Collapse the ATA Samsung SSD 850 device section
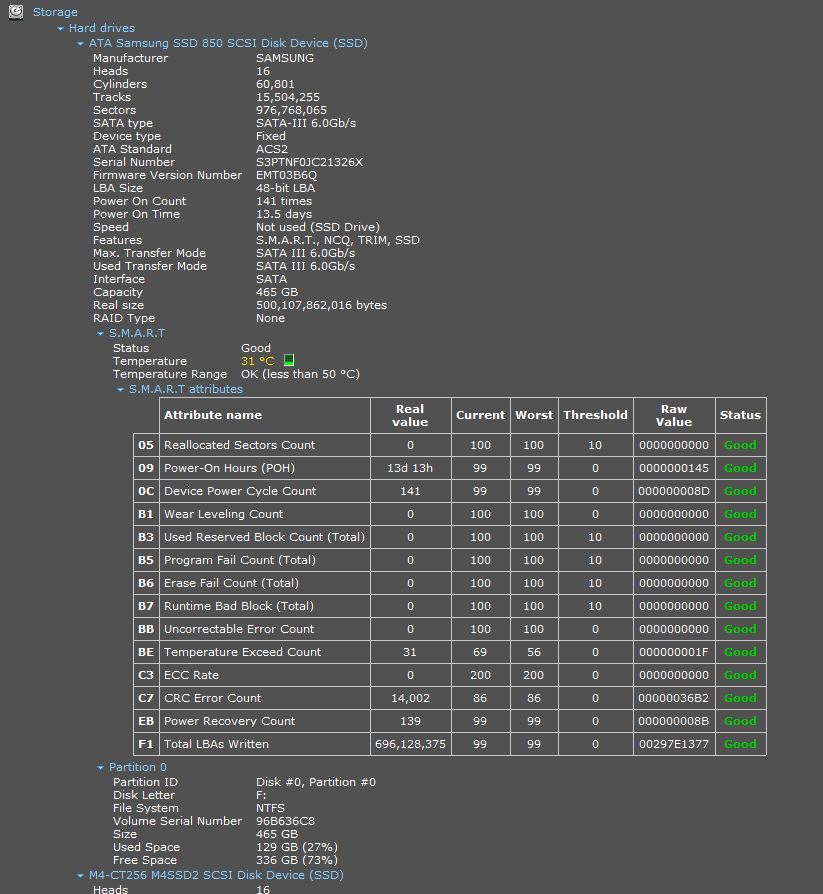 coord(80,43)
